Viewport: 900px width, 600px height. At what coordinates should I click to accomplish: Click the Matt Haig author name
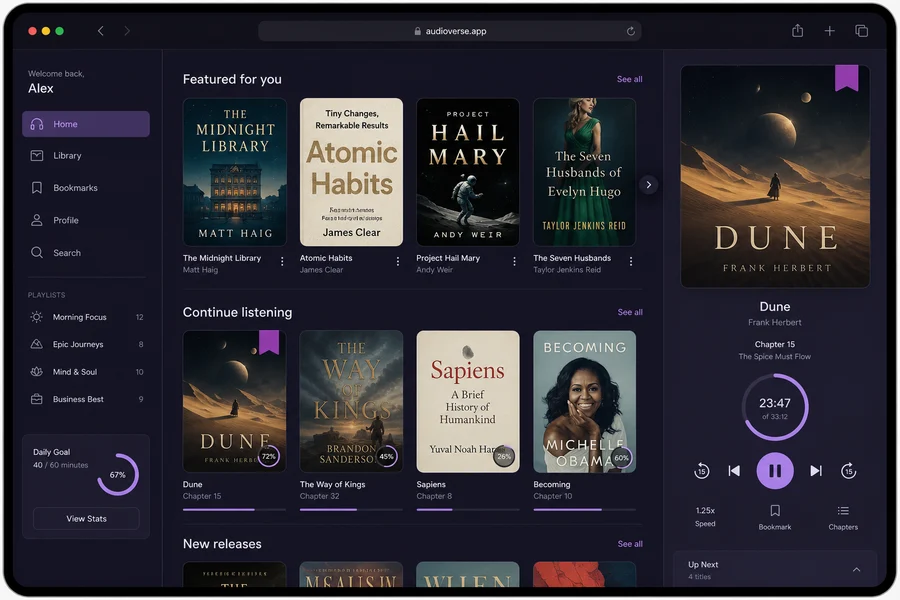pyautogui.click(x=200, y=270)
